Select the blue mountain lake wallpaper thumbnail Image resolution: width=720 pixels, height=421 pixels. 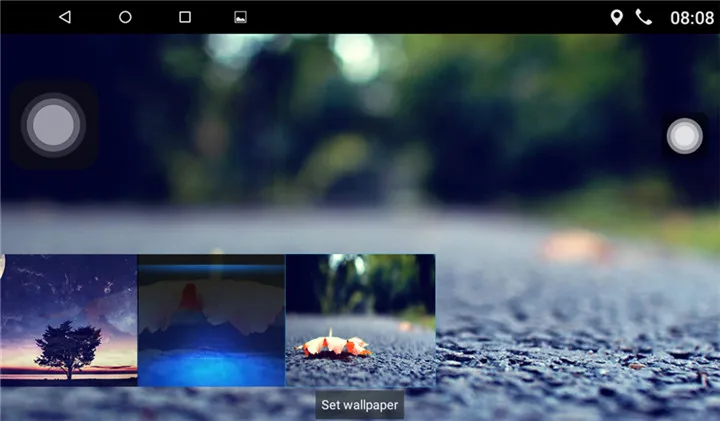[x=211, y=320]
